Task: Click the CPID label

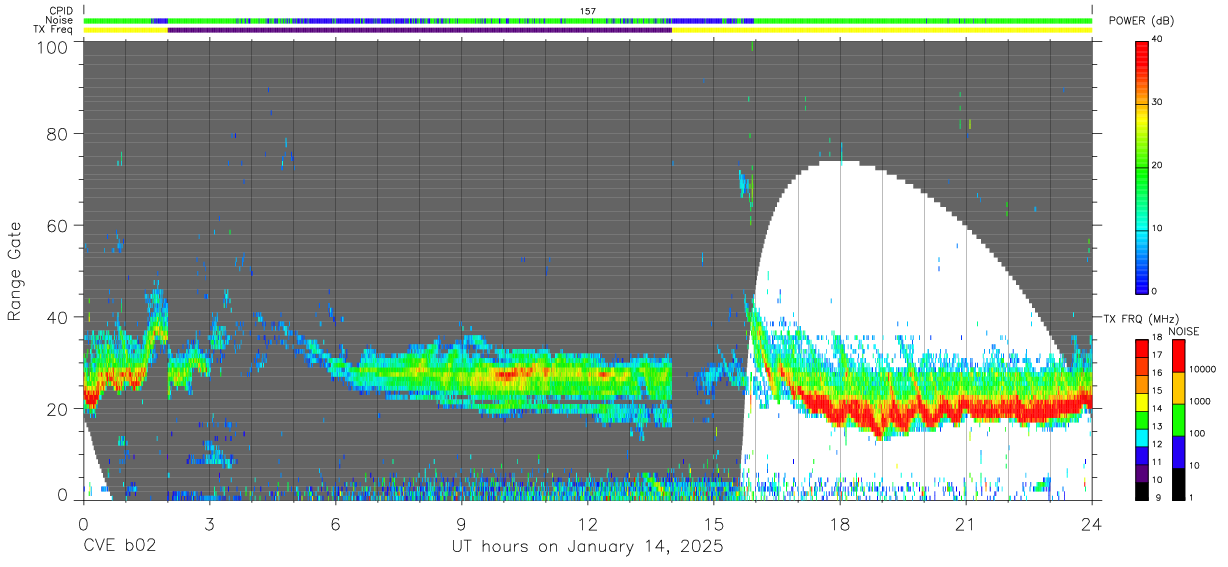Action: coord(62,11)
